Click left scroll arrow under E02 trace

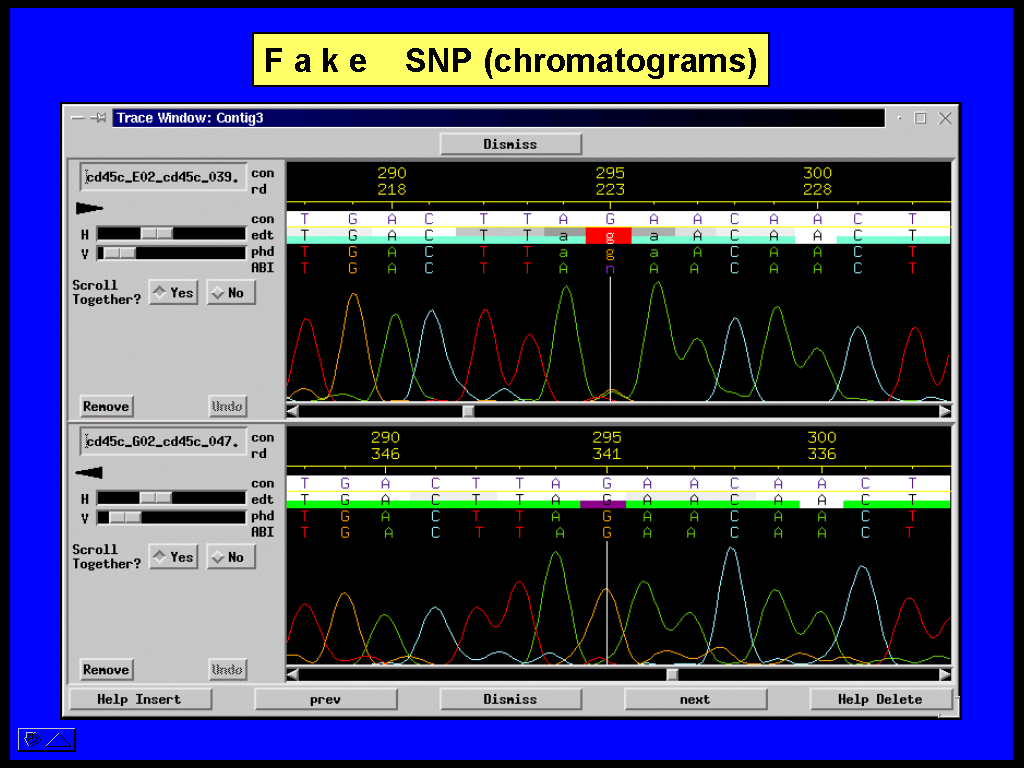click(x=292, y=411)
